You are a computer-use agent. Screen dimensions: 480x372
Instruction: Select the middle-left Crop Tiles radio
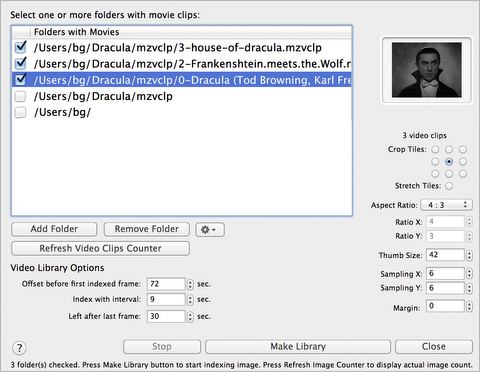435,162
